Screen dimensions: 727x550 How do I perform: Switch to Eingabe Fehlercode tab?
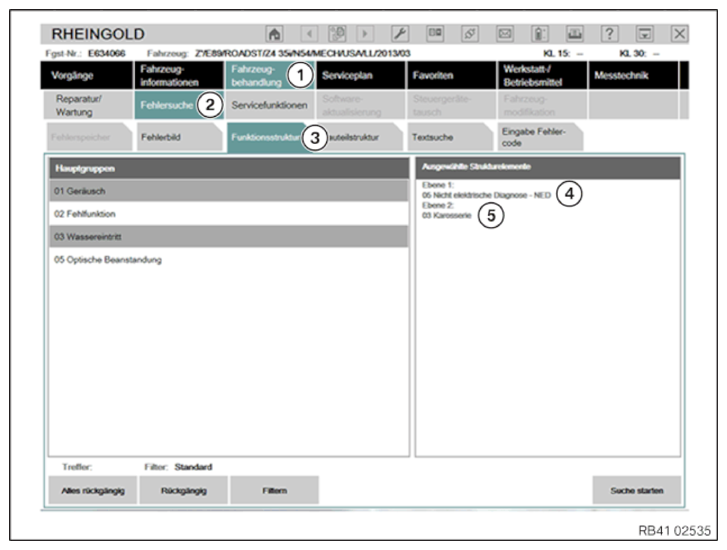coord(540,137)
